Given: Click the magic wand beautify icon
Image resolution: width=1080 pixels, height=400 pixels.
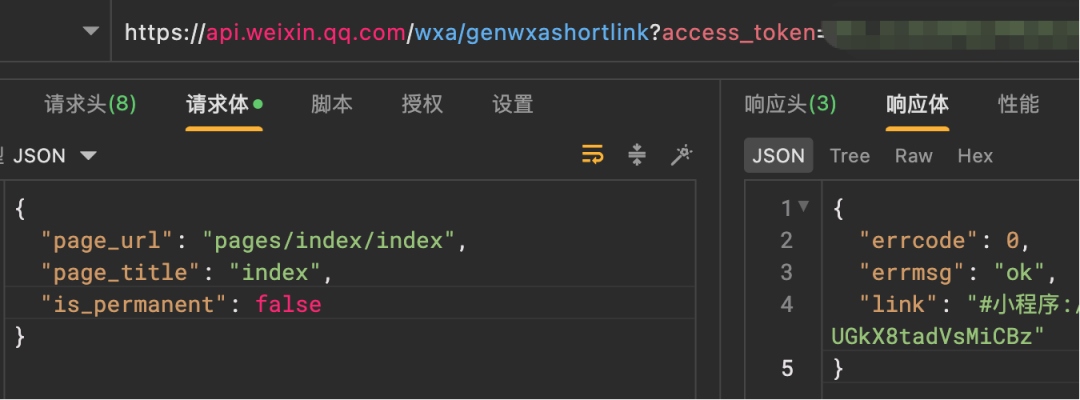Looking at the screenshot, I should (682, 155).
